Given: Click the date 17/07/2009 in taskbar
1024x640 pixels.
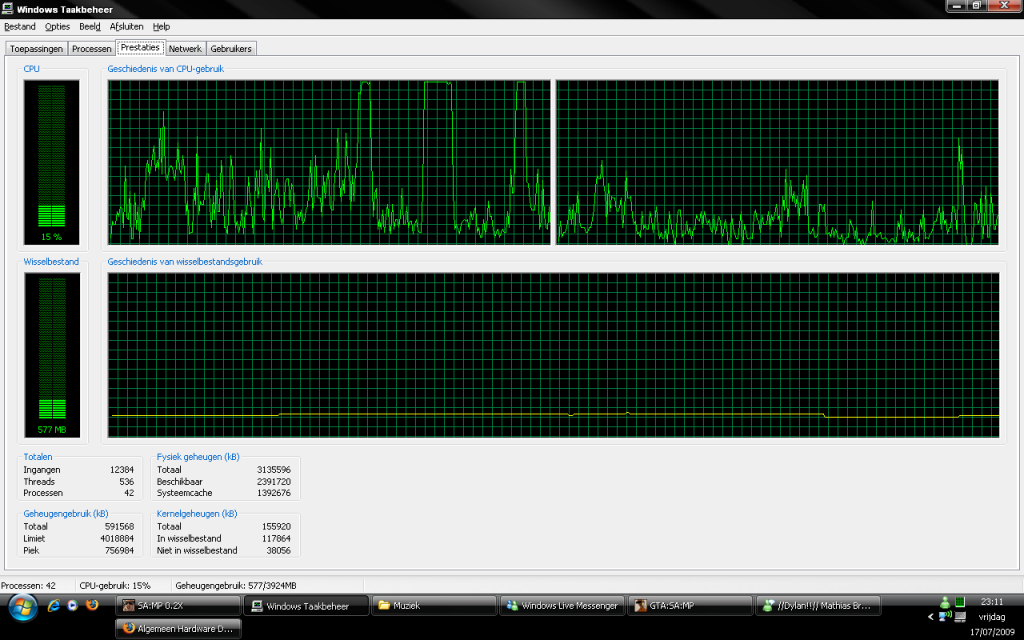Looking at the screenshot, I should pyautogui.click(x=992, y=632).
